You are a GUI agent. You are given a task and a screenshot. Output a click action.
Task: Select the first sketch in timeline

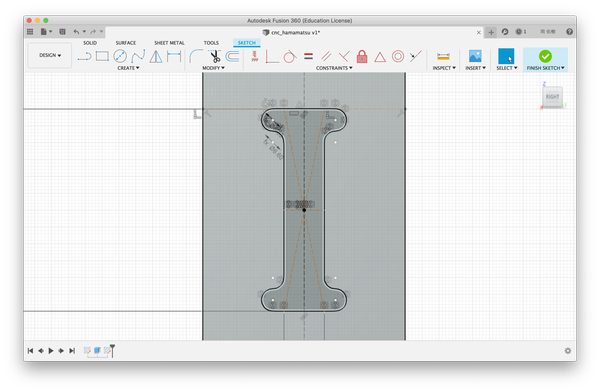[87, 350]
